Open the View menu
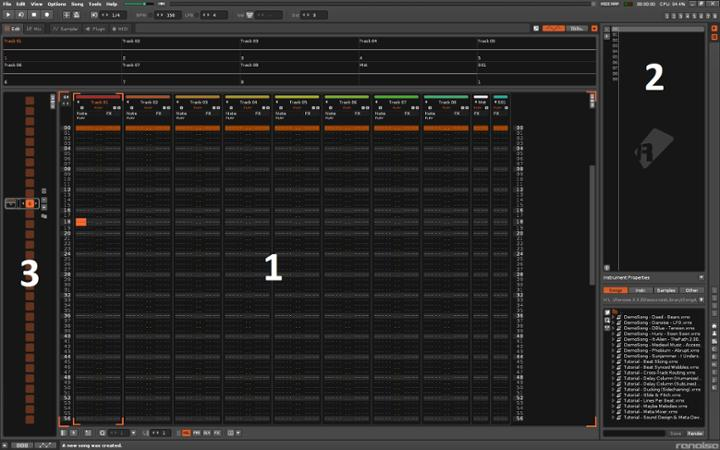 36,4
